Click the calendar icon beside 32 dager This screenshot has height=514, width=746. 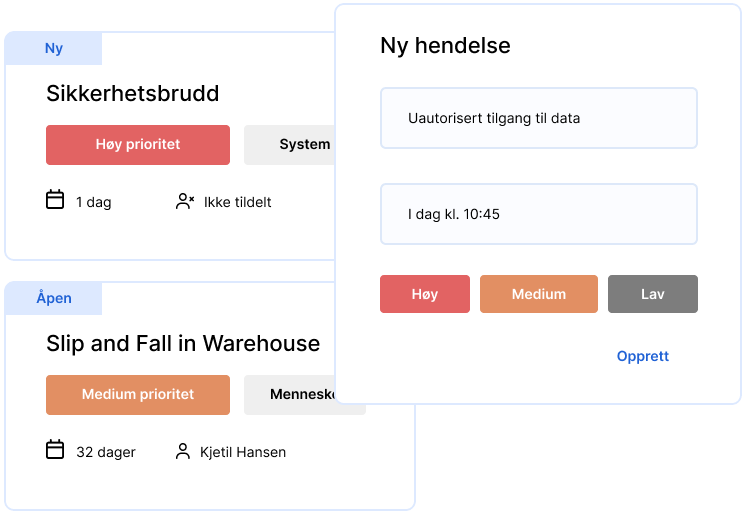pos(55,450)
